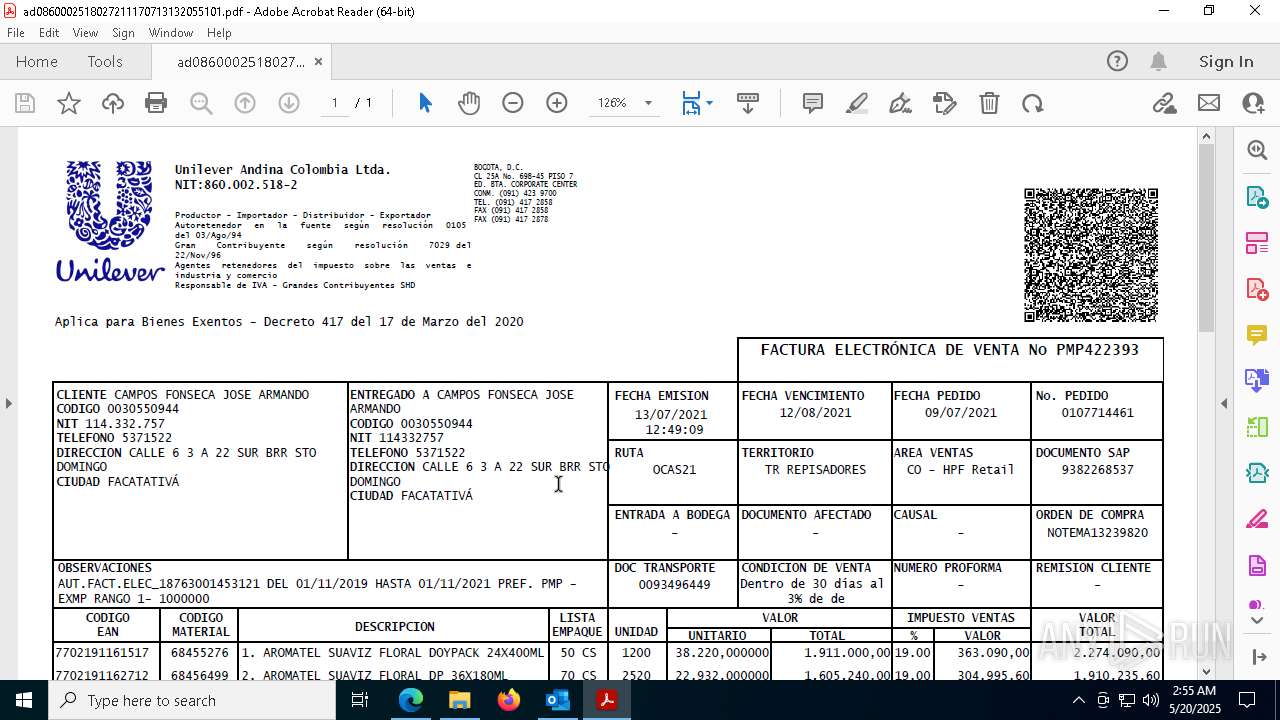
Task: Delete the page using the trash icon
Action: coord(989,103)
